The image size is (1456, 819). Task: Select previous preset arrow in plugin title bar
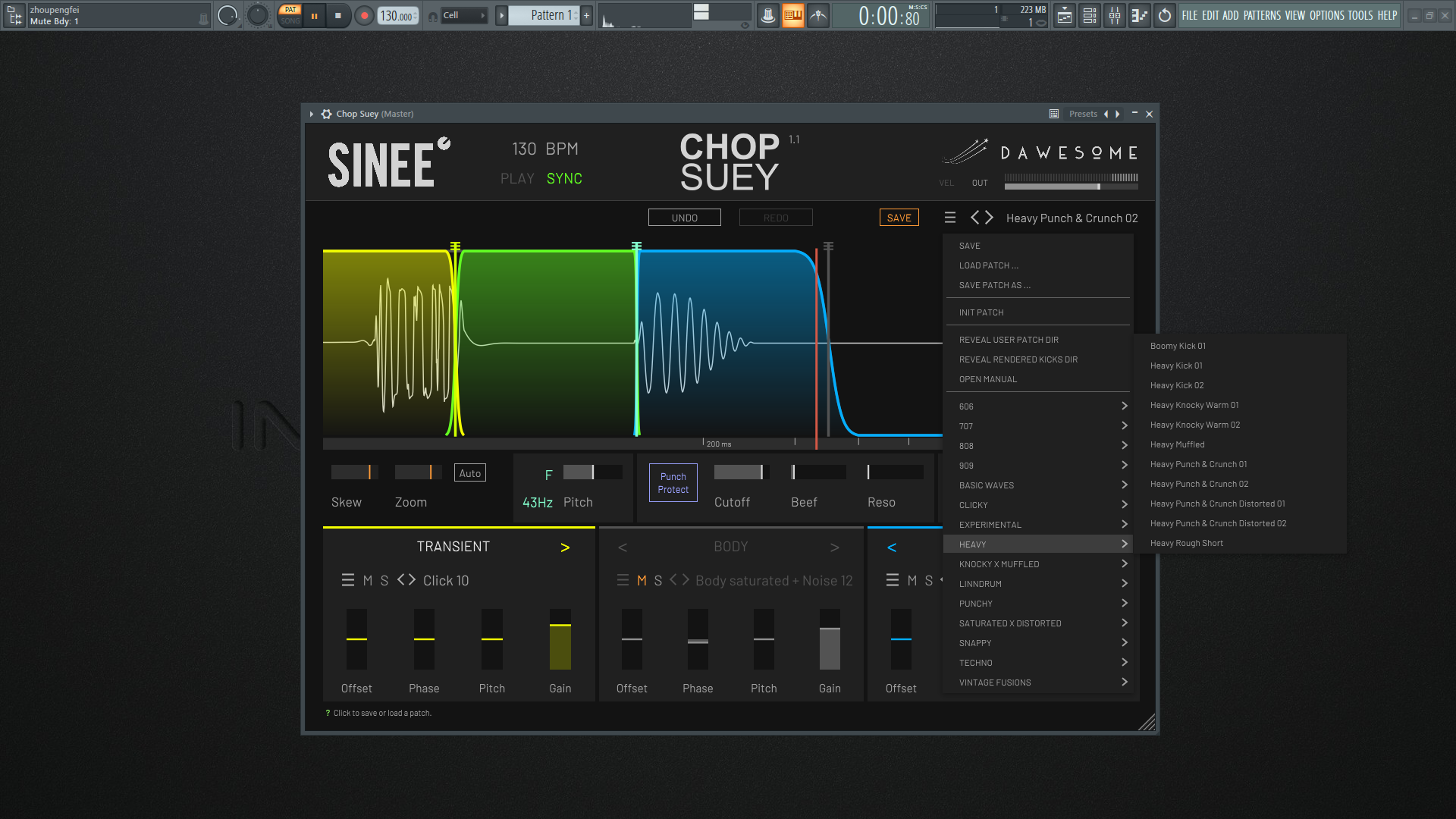(1106, 114)
